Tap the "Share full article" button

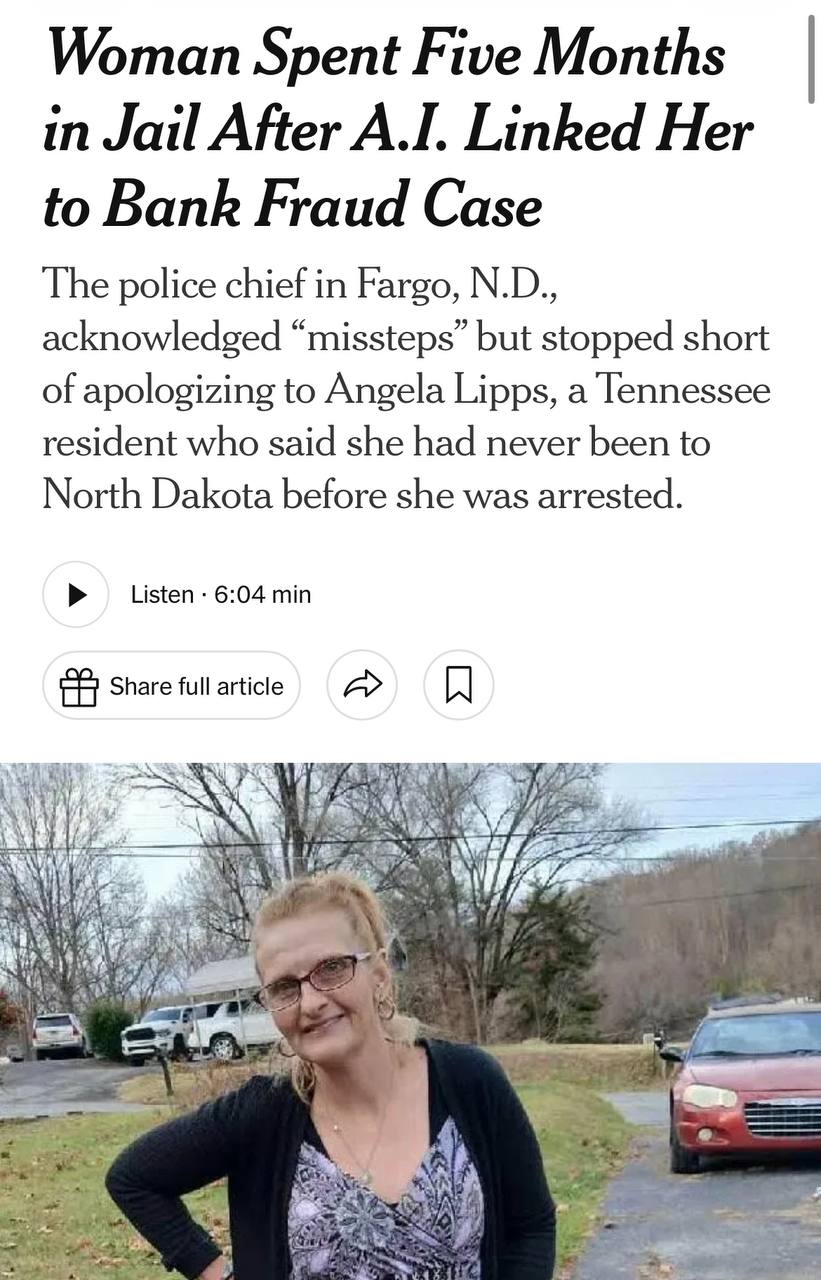[171, 686]
